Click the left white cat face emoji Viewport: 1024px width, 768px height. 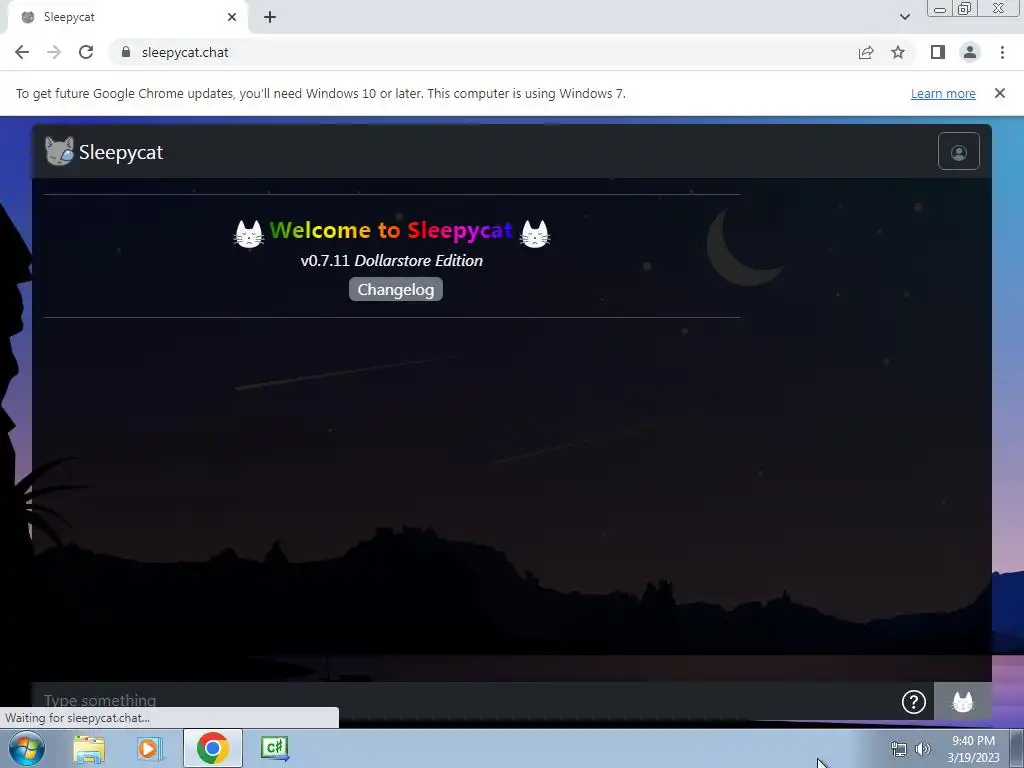248,233
